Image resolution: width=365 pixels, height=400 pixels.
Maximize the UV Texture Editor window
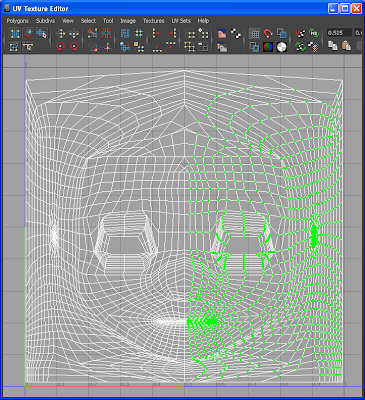[345, 8]
